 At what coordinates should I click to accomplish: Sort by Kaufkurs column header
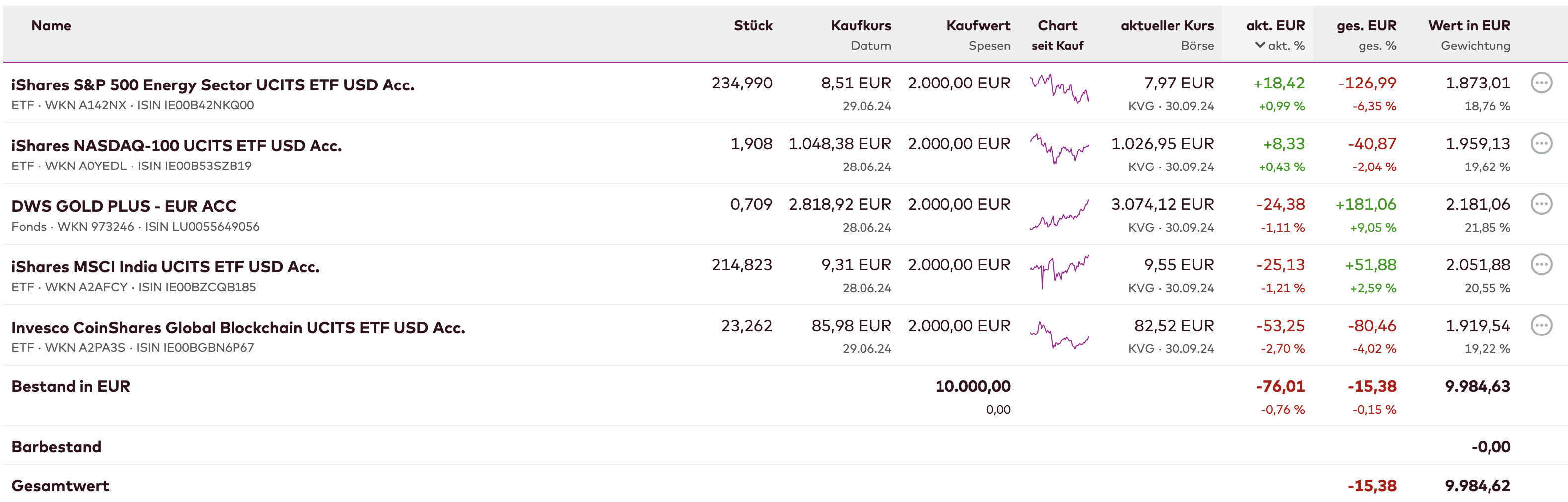pyautogui.click(x=860, y=25)
